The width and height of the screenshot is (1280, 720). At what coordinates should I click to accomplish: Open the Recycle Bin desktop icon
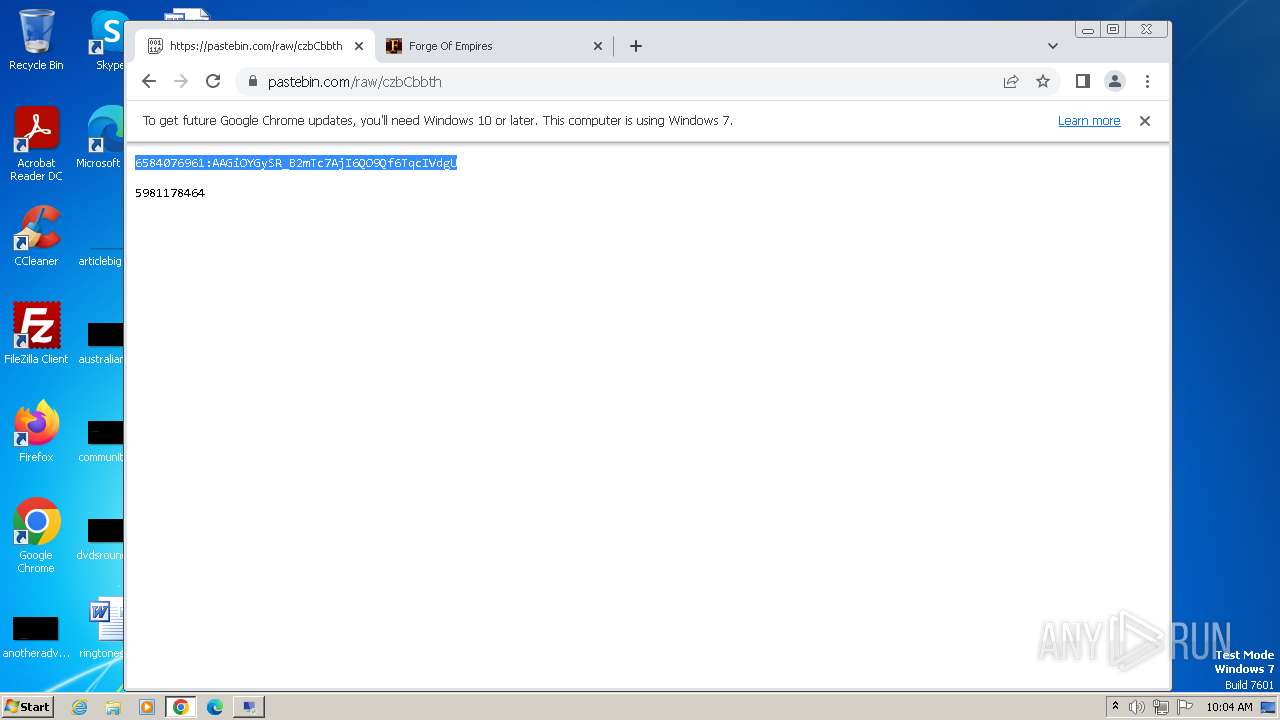tap(36, 40)
